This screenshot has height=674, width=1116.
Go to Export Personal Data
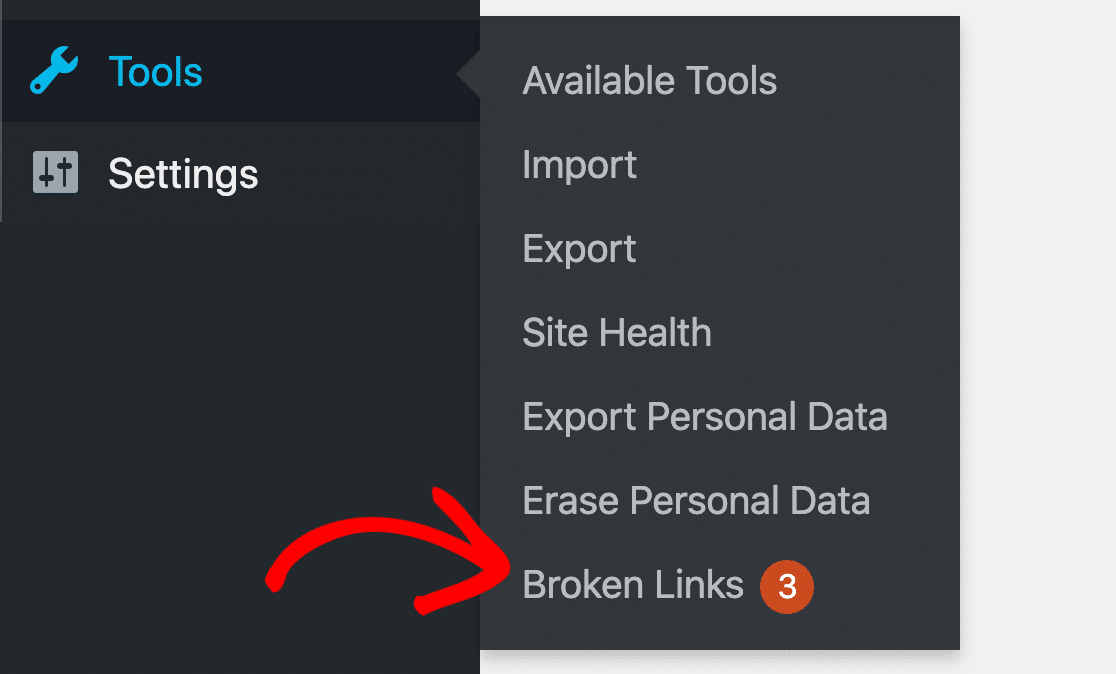point(704,417)
